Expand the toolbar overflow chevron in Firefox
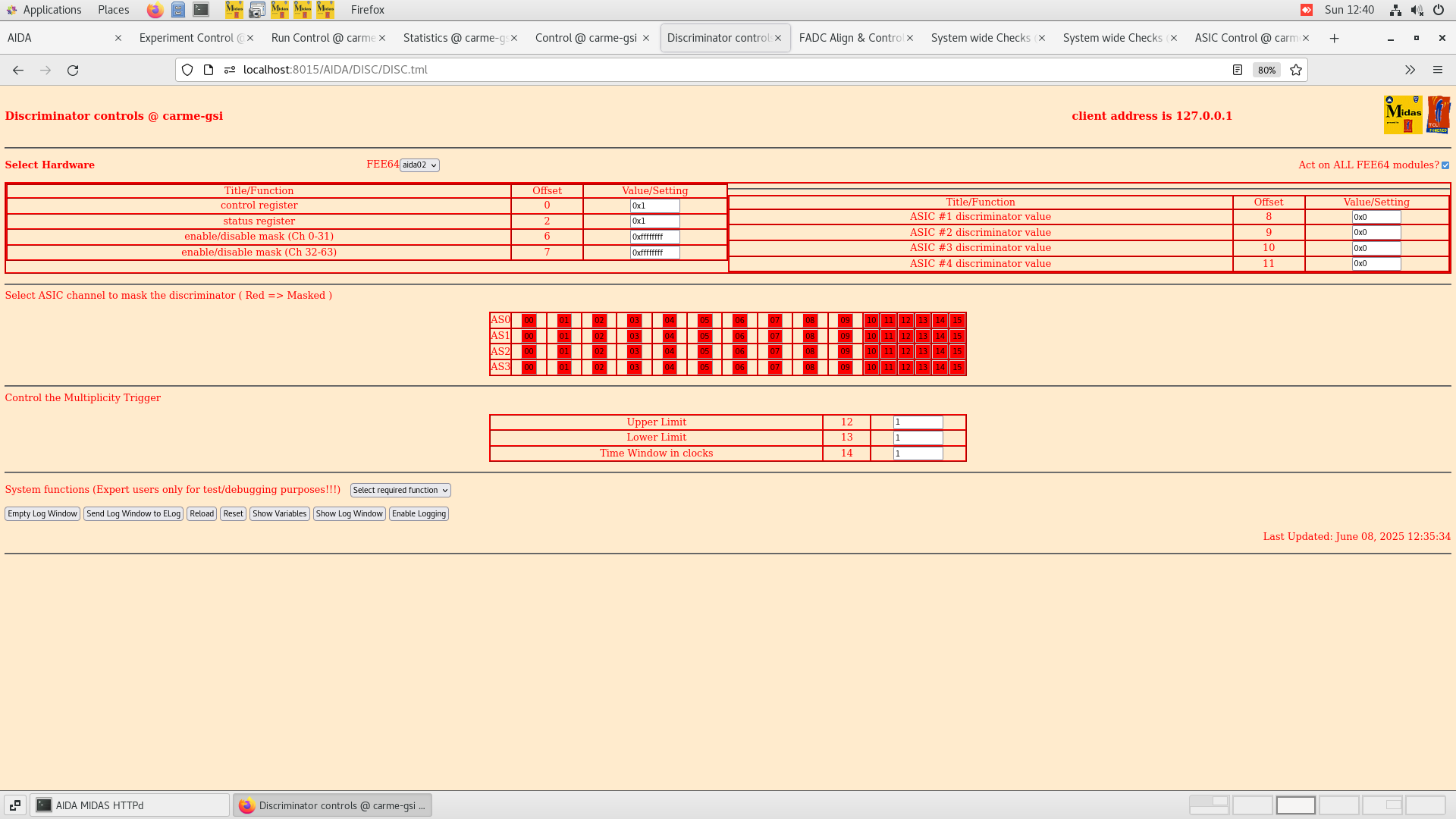The image size is (1456, 819). coord(1410,70)
